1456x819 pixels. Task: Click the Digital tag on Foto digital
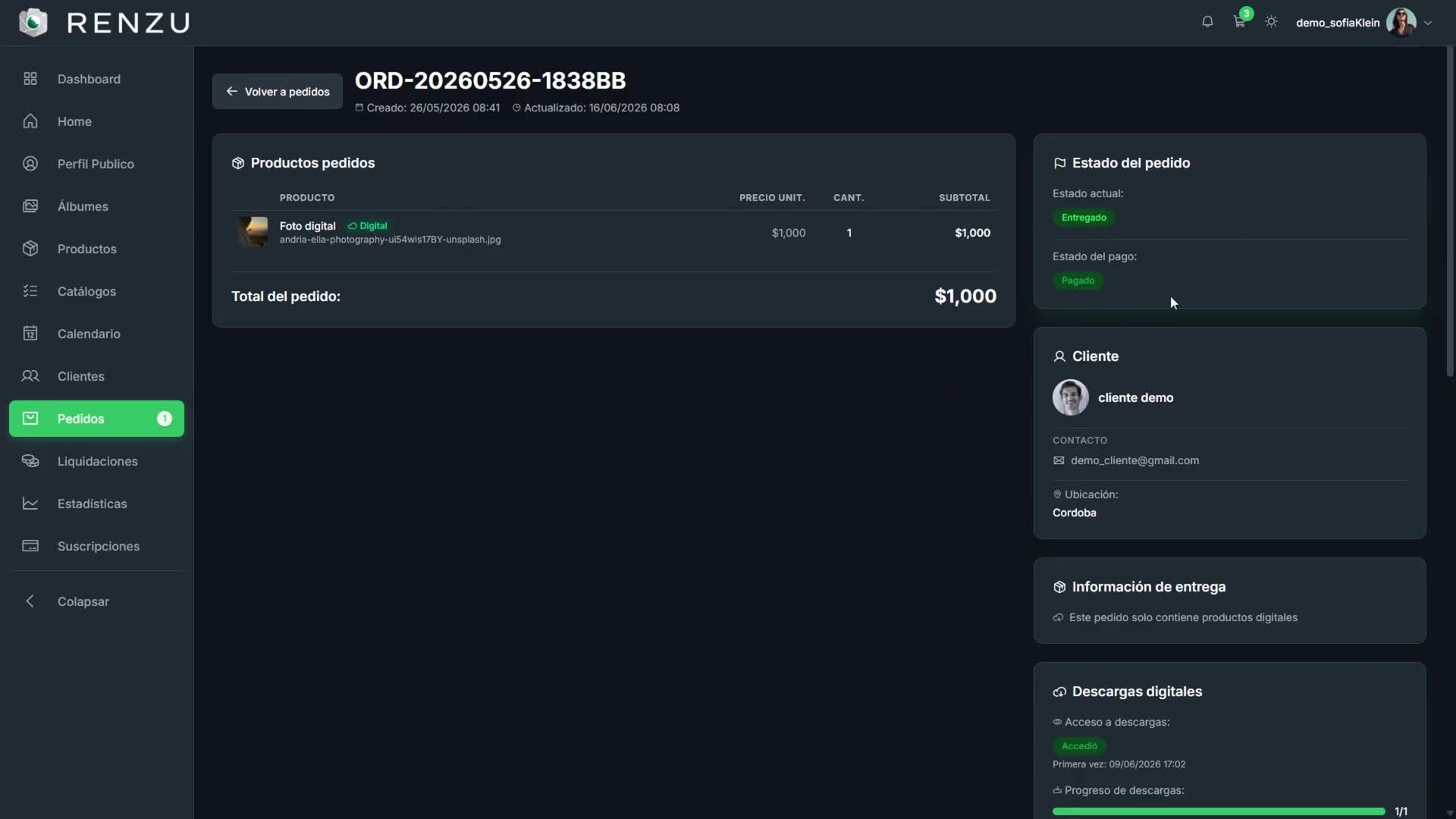tap(368, 226)
